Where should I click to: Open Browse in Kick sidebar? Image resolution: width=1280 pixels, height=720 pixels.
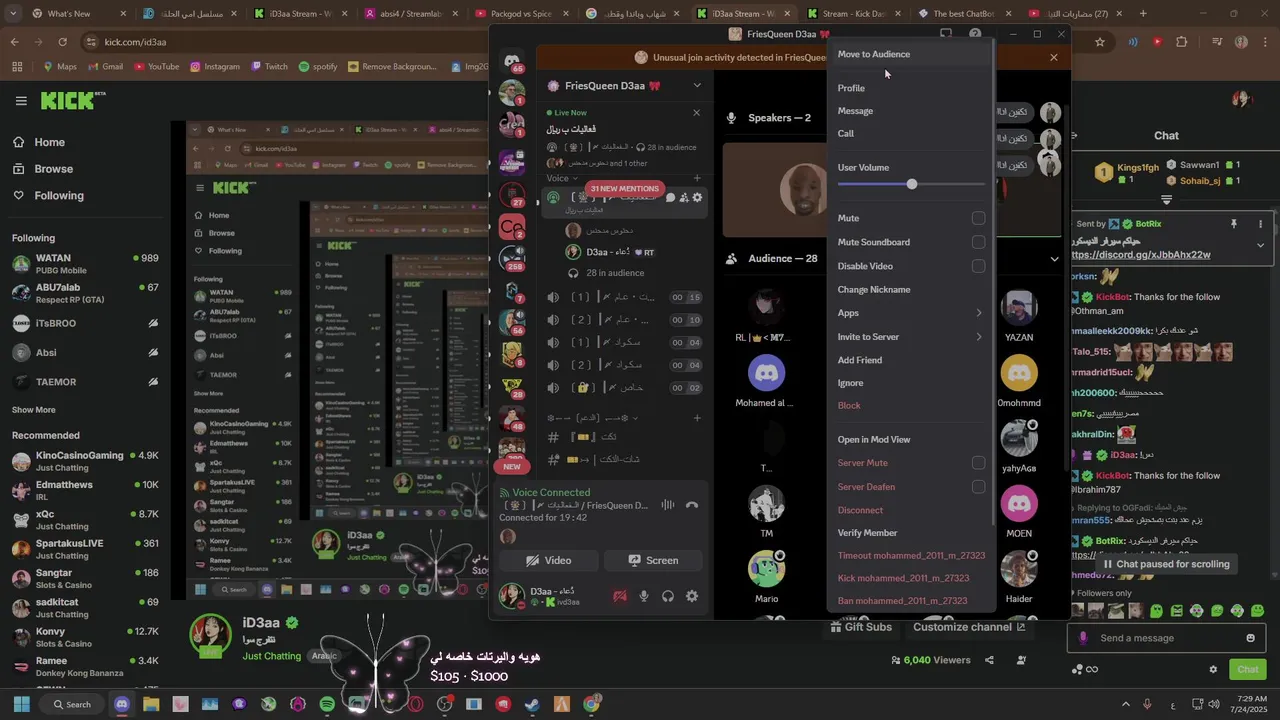tap(54, 169)
